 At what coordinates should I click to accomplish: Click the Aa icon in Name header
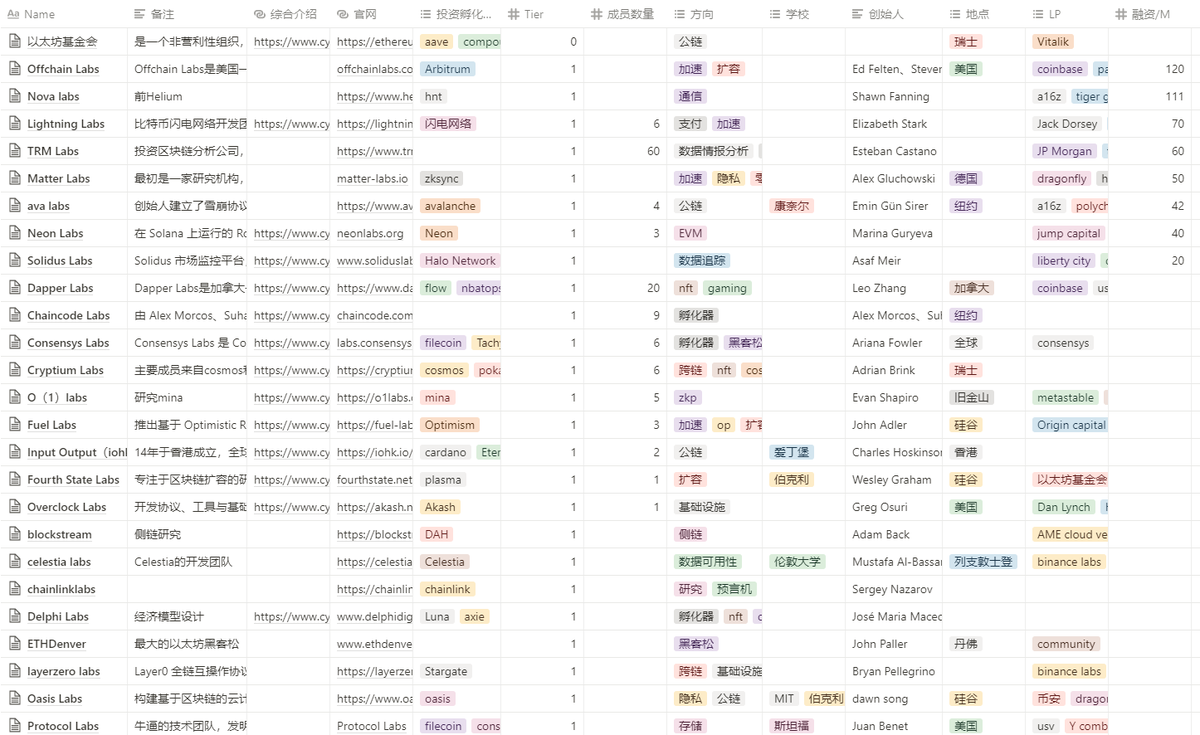pyautogui.click(x=13, y=15)
